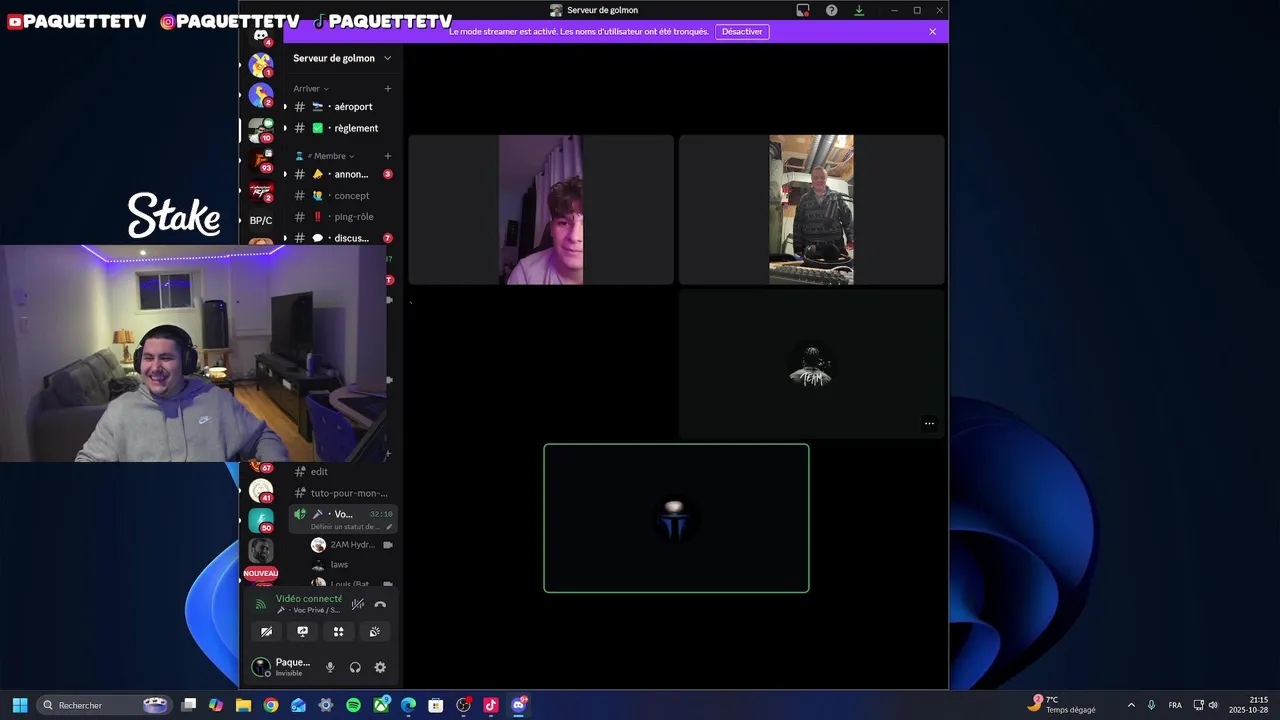Open Discord inbox icon in title bar
This screenshot has width=1280, height=720.
[803, 10]
